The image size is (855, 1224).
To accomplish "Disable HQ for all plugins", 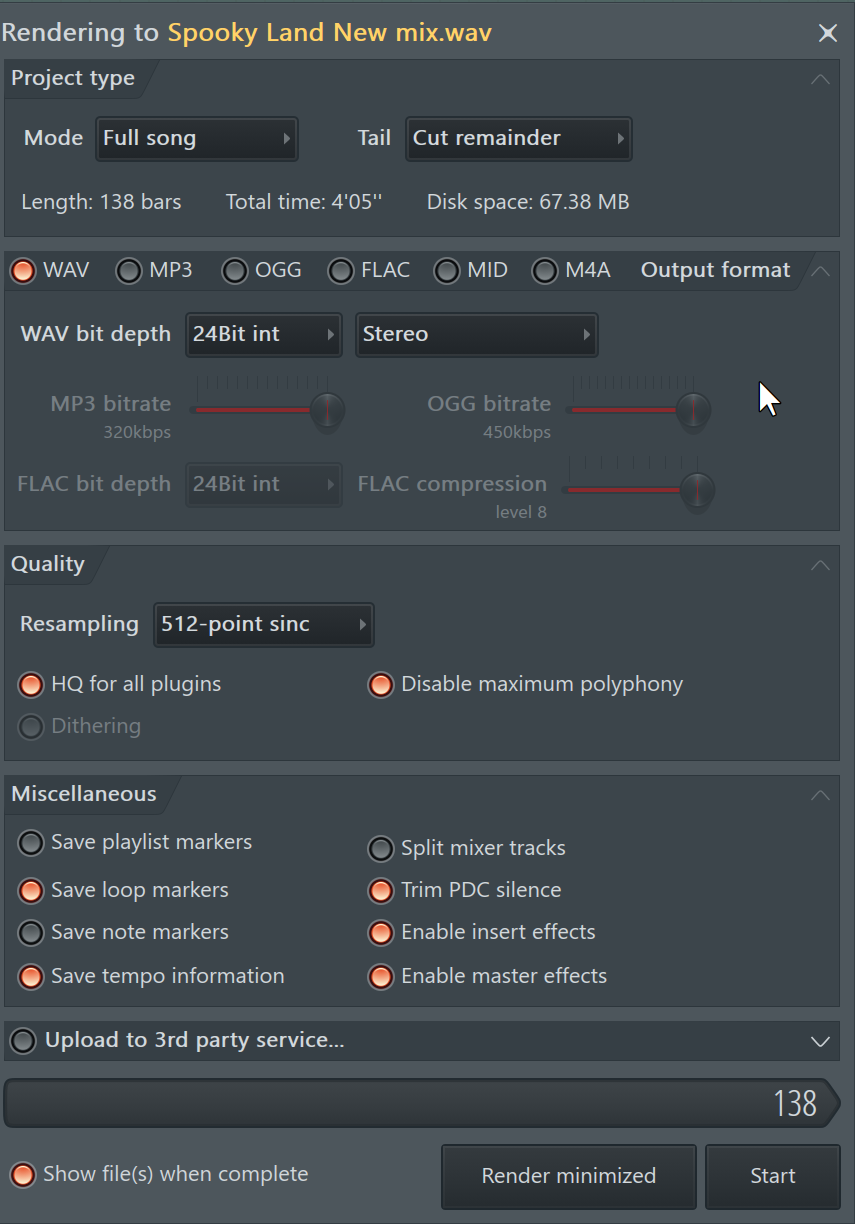I will click(x=32, y=685).
